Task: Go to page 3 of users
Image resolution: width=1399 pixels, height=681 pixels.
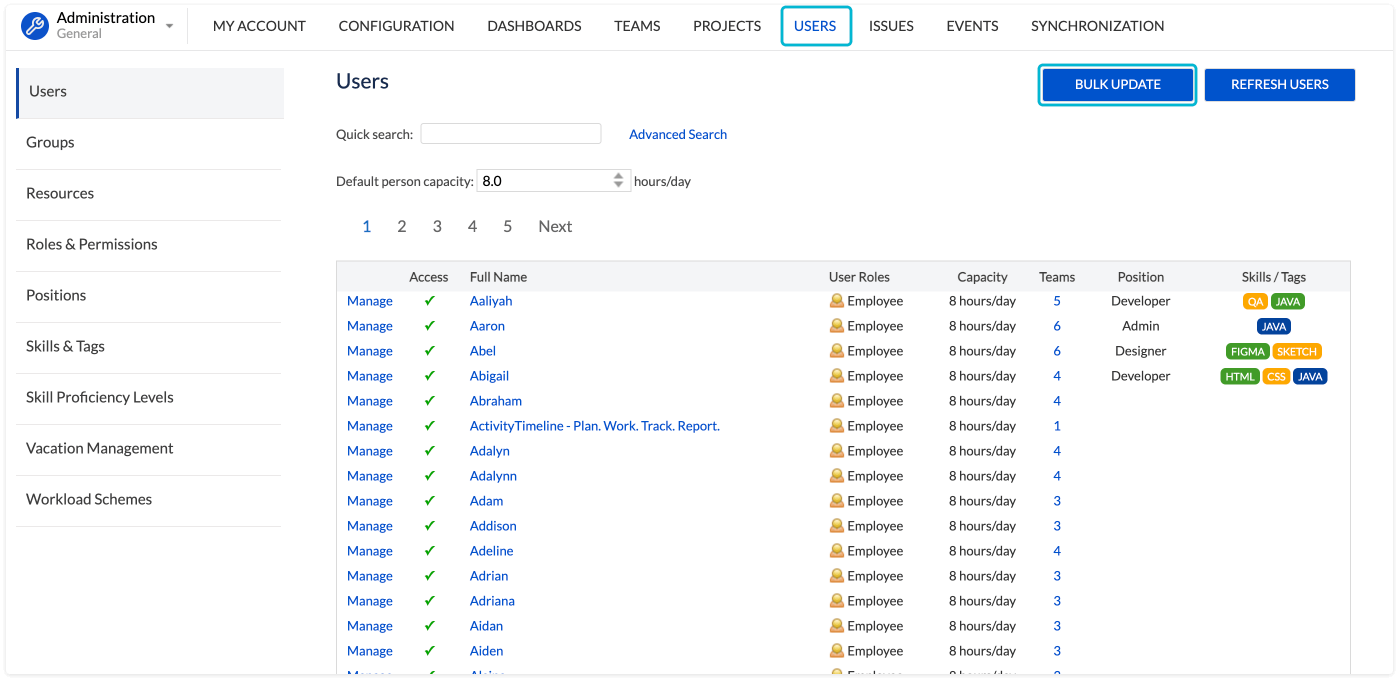Action: coord(437,226)
